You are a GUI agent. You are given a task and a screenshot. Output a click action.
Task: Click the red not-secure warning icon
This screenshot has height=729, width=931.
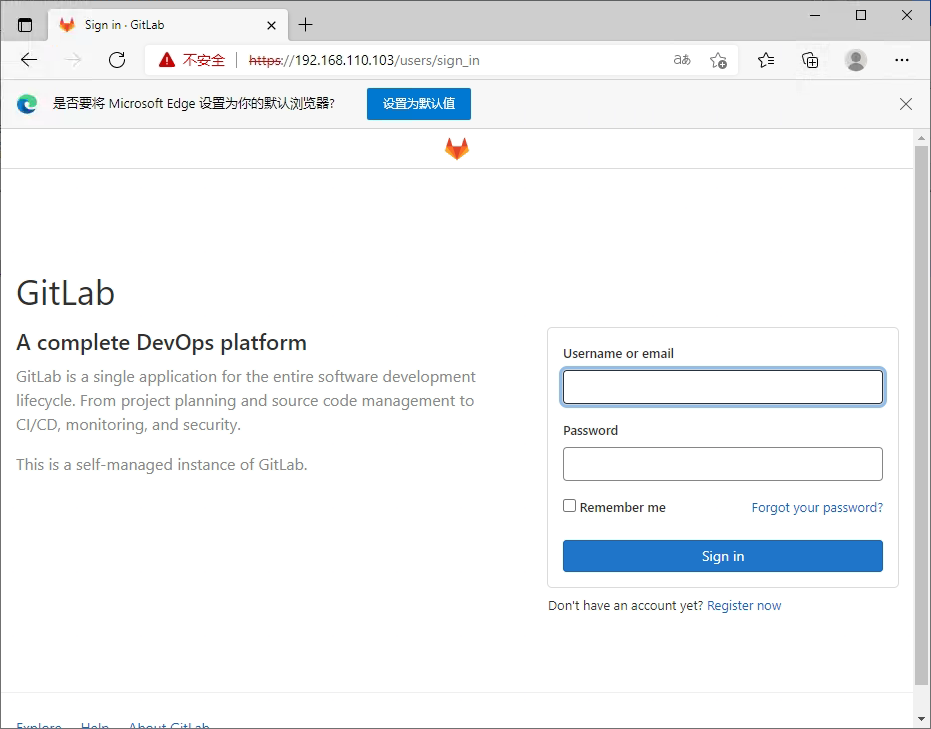[x=167, y=60]
